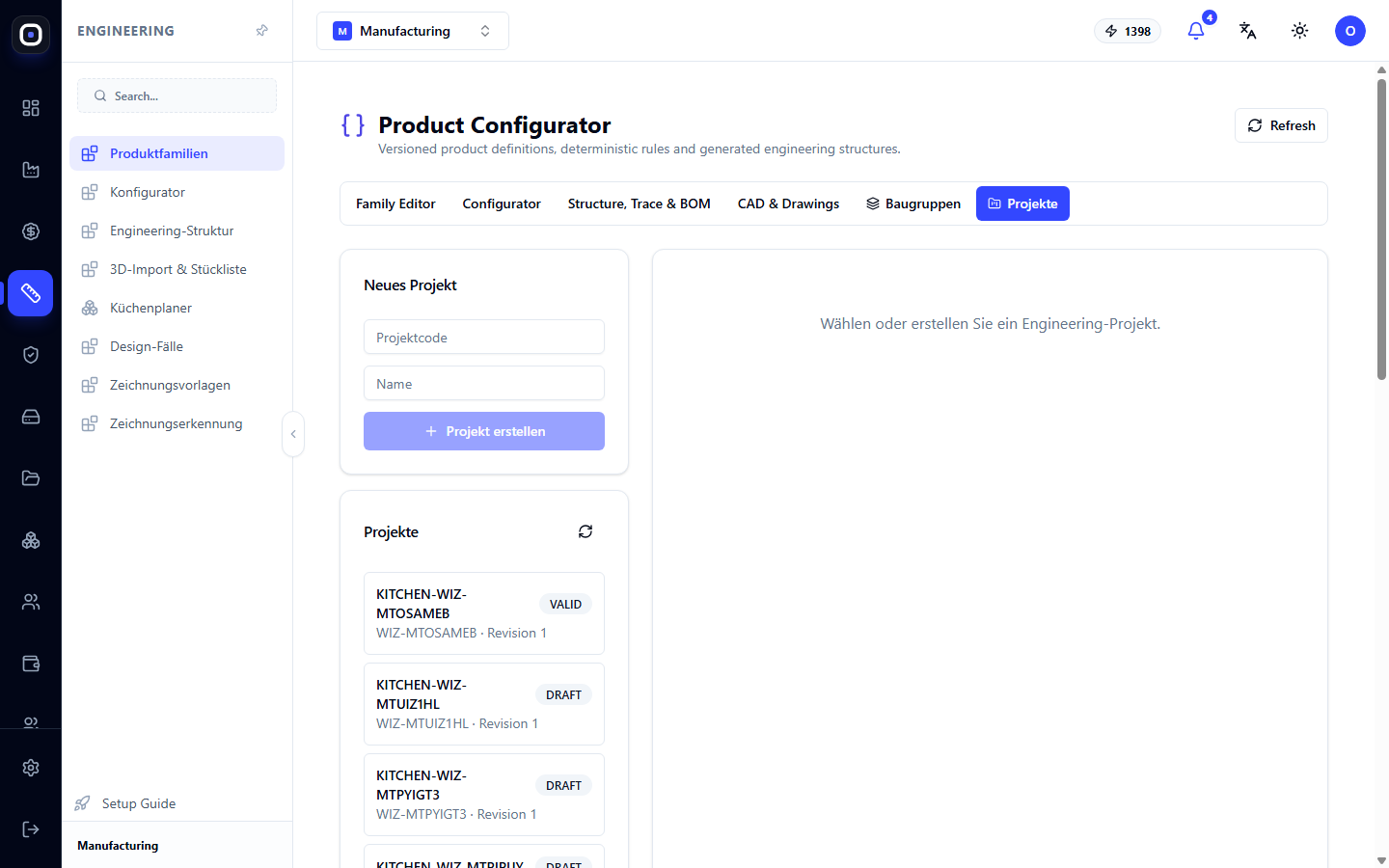
Task: Open the users icon in left rail
Action: [x=31, y=602]
